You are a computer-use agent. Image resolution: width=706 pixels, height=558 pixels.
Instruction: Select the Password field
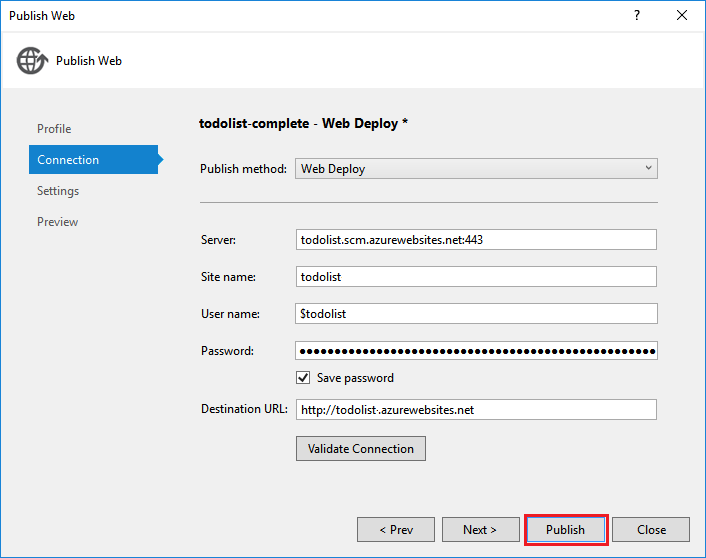(476, 351)
